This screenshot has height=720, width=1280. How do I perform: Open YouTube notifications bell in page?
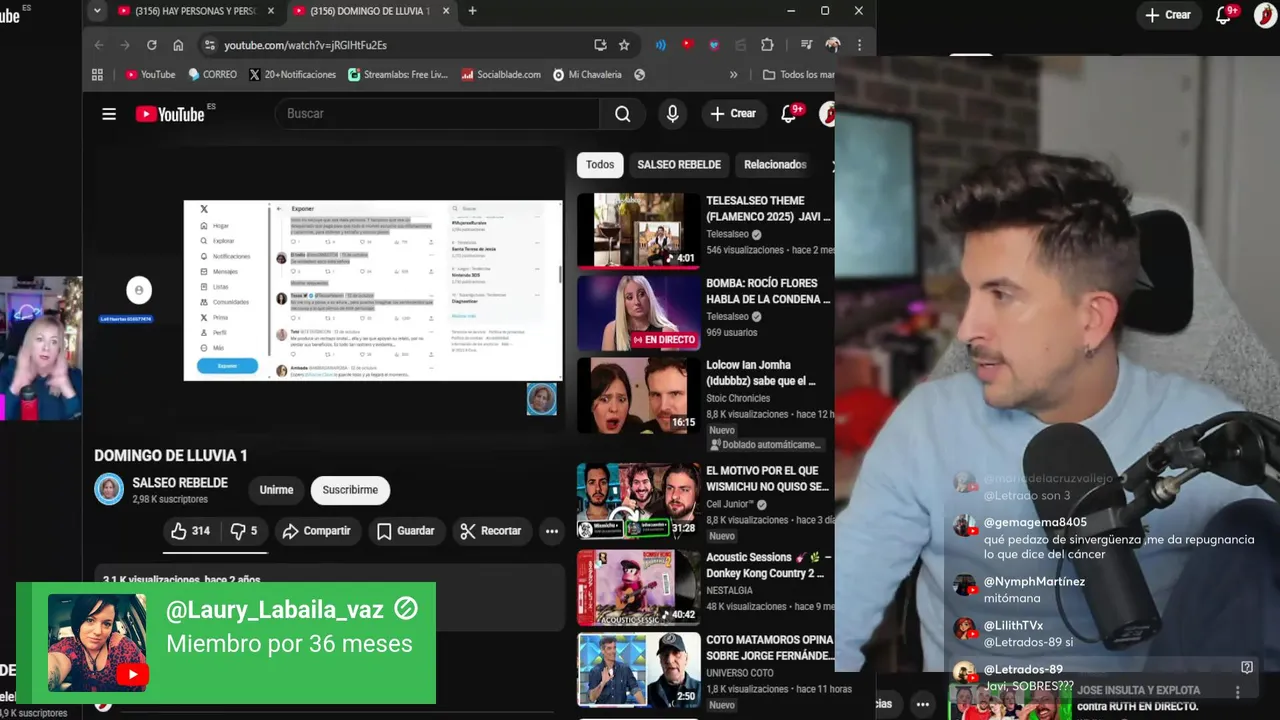(789, 114)
